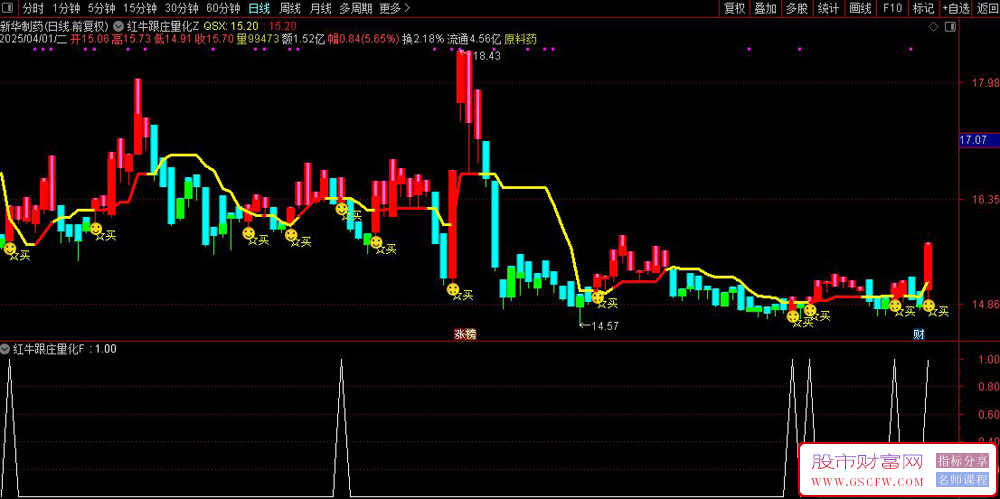The height and width of the screenshot is (499, 1000).
Task: Click the 红牛跟庄量化Z indicator name
Action: click(x=163, y=27)
